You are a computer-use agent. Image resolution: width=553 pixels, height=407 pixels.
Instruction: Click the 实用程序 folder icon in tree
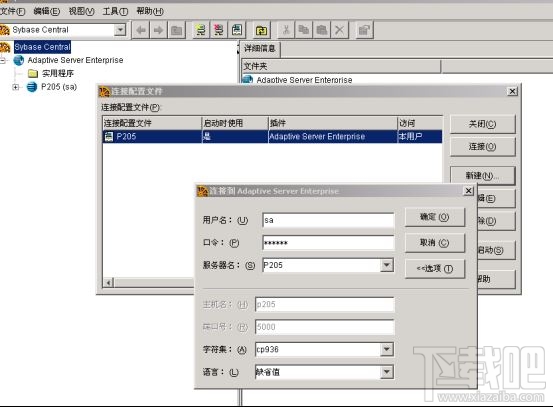33,73
